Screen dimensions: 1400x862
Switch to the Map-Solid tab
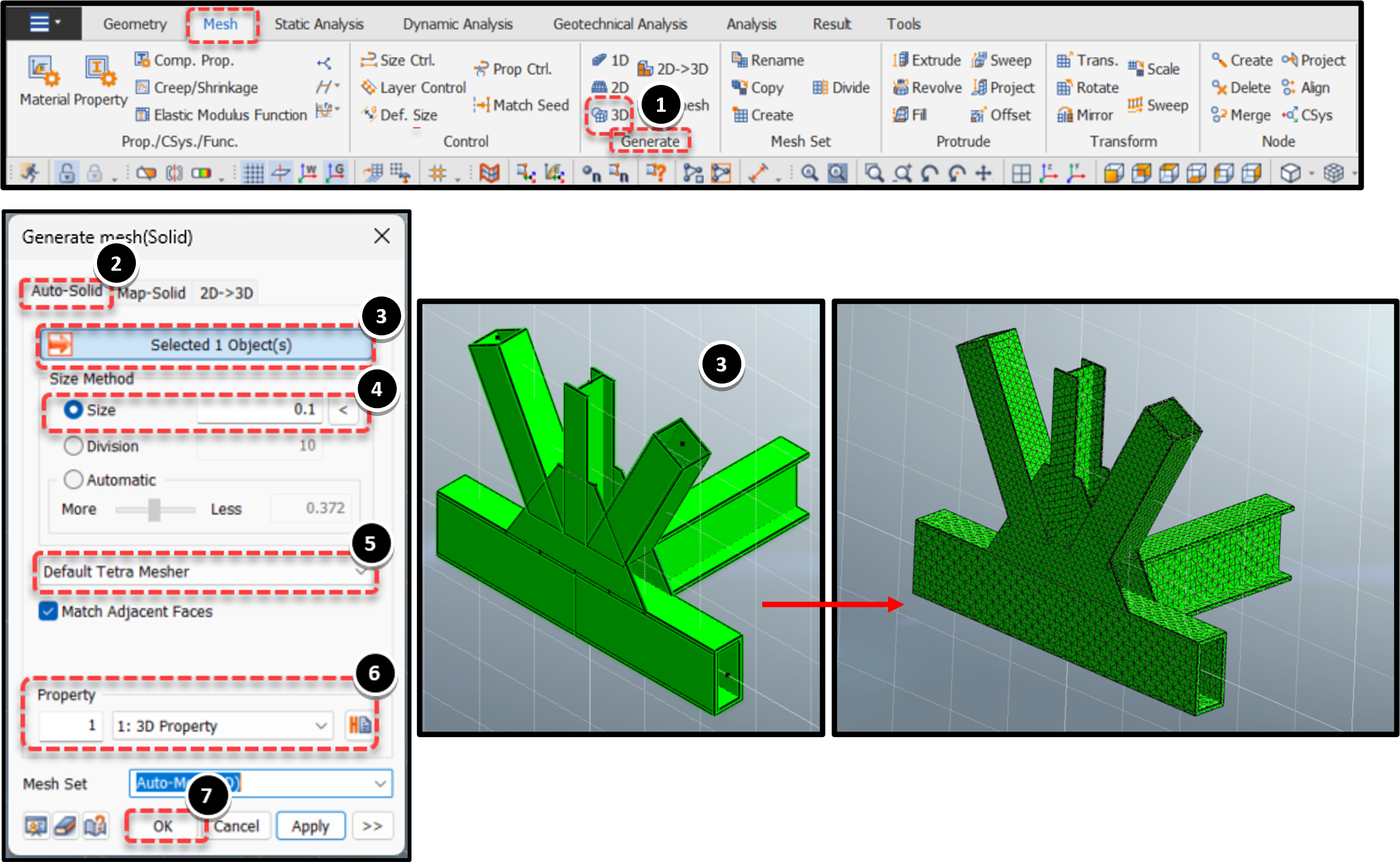[152, 293]
